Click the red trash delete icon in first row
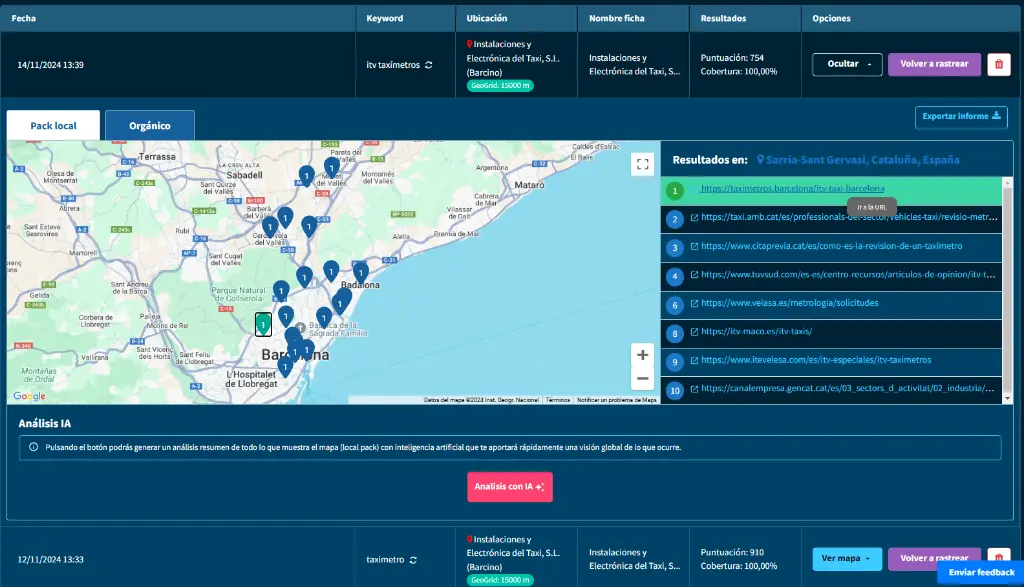 [997, 64]
